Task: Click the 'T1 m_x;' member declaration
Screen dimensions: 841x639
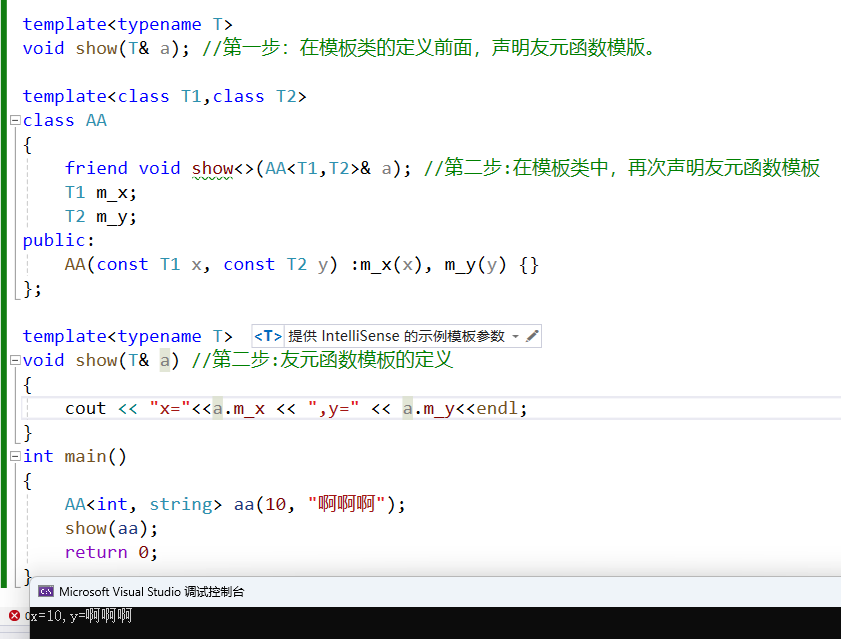Action: pos(101,192)
